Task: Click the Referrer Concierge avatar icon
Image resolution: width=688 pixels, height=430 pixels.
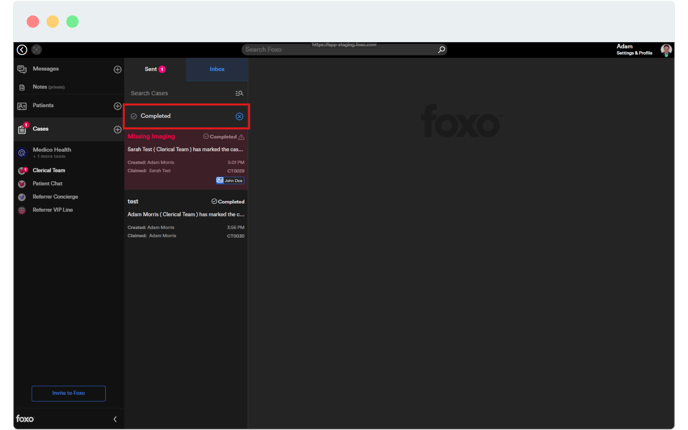Action: 22,197
